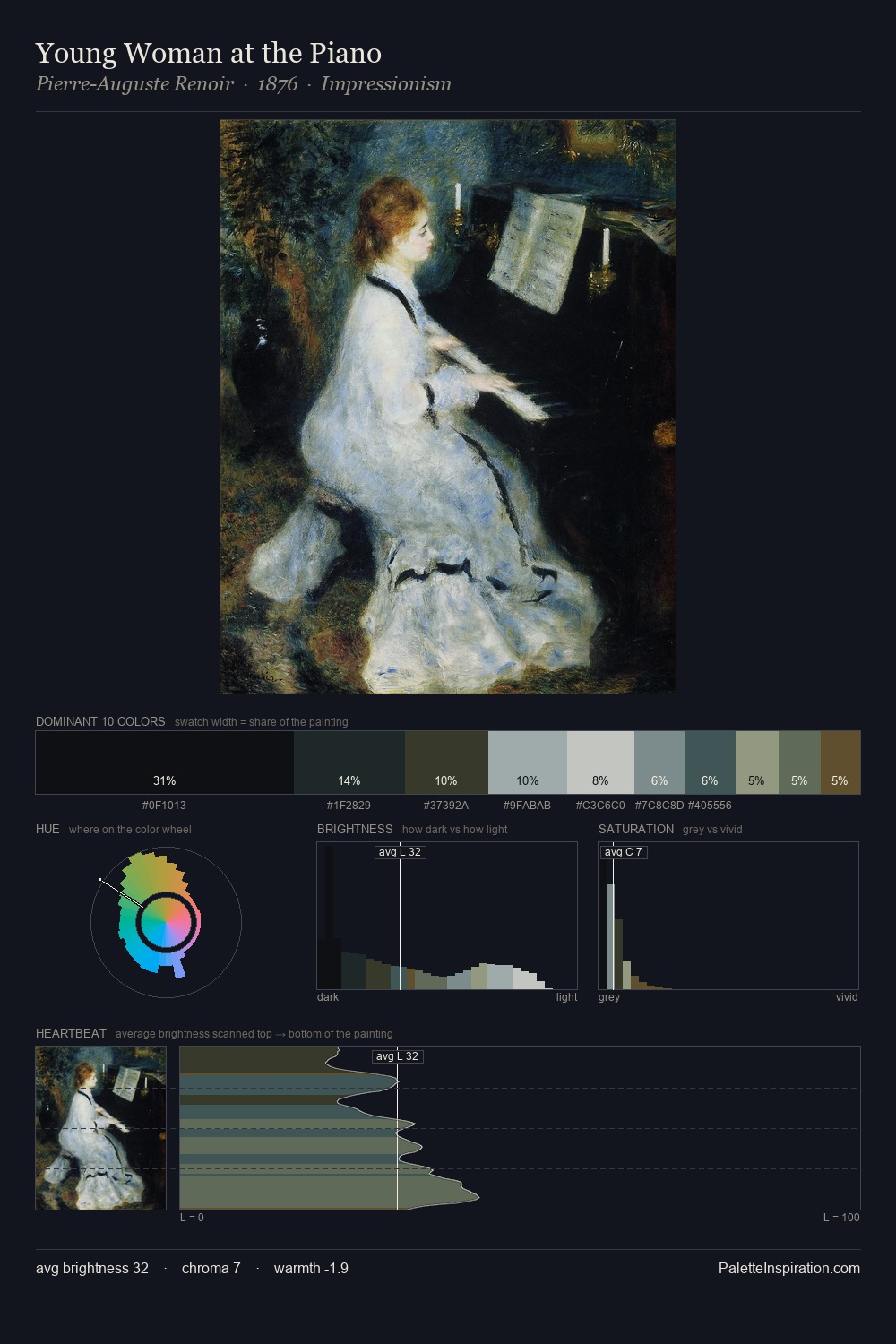The image size is (896, 1344).
Task: Click the hex code #0F1013 label
Action: 165,806
